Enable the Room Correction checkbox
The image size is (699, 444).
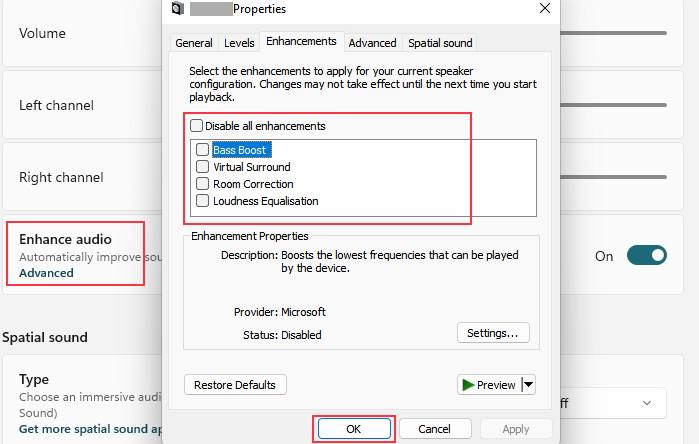tap(203, 184)
